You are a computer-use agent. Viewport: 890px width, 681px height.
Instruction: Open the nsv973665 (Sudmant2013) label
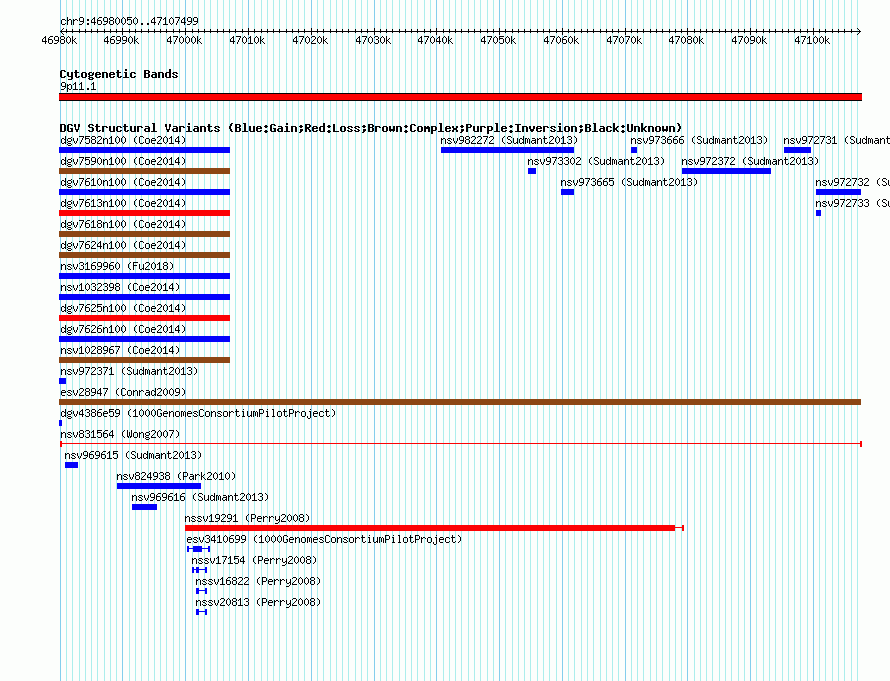[x=629, y=182]
